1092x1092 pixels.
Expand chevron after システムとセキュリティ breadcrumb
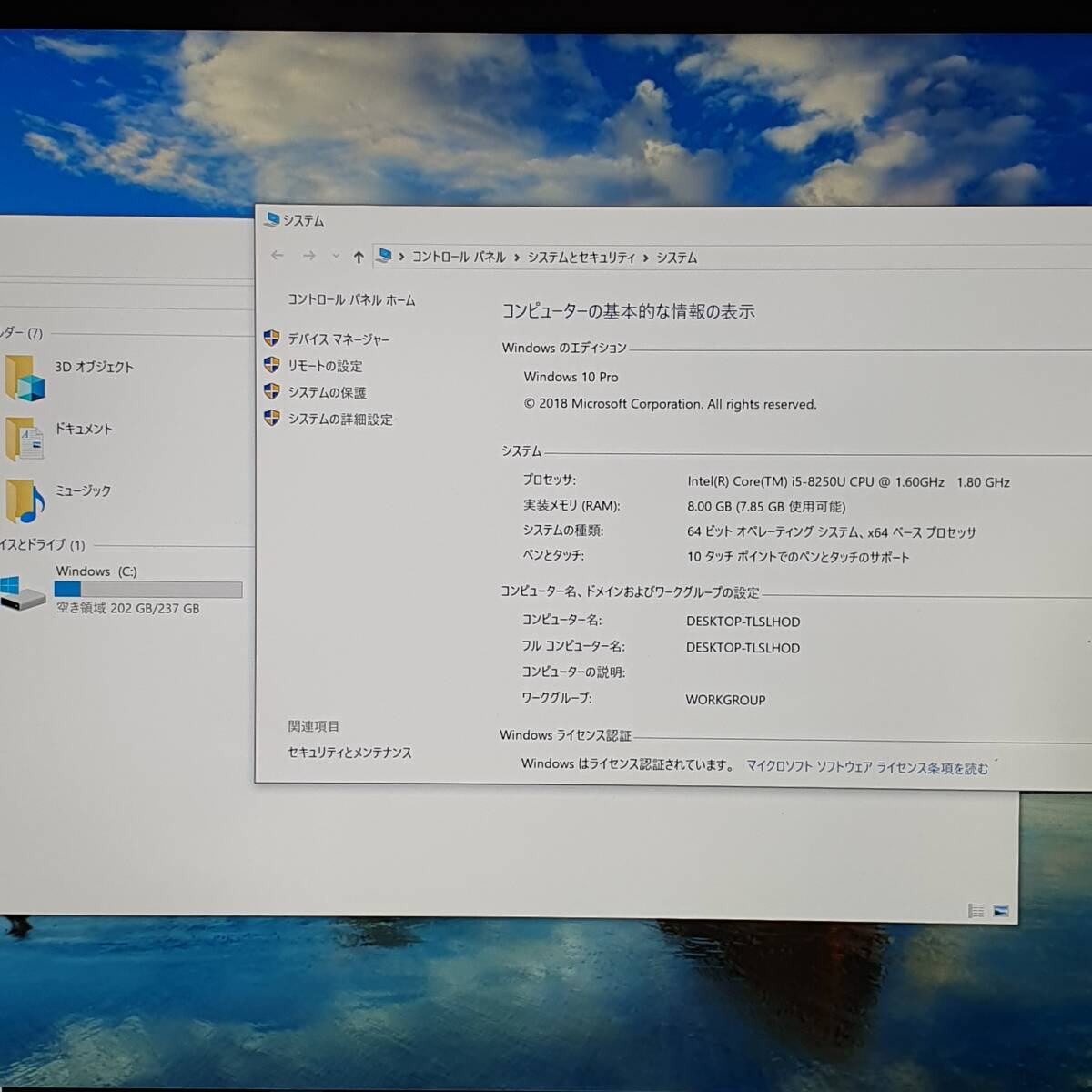(646, 258)
